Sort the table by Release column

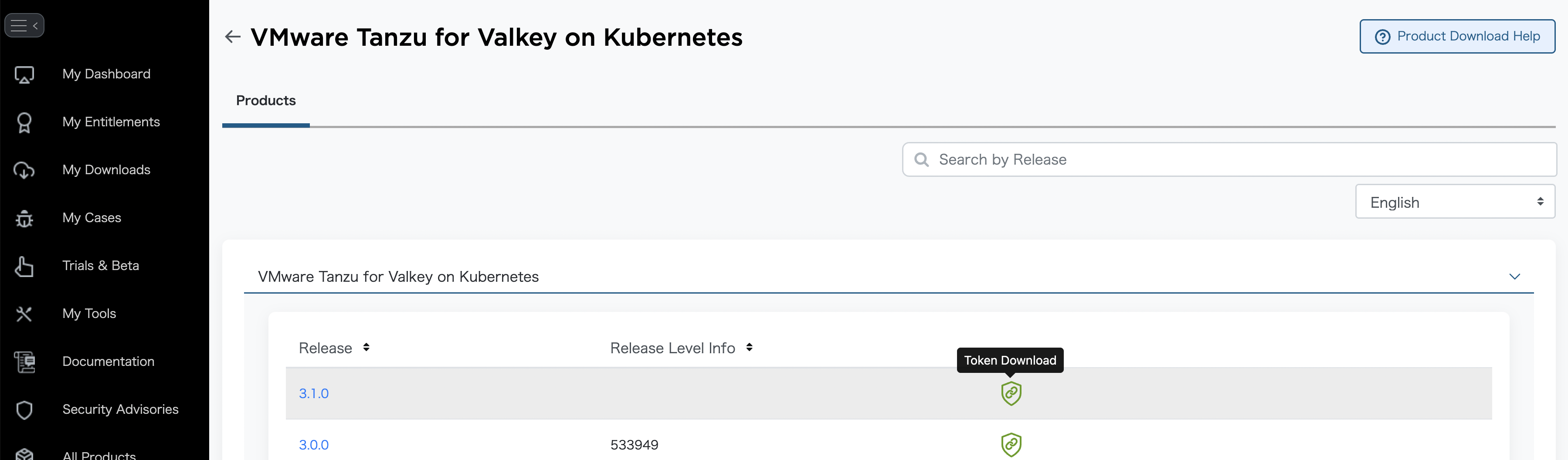366,348
